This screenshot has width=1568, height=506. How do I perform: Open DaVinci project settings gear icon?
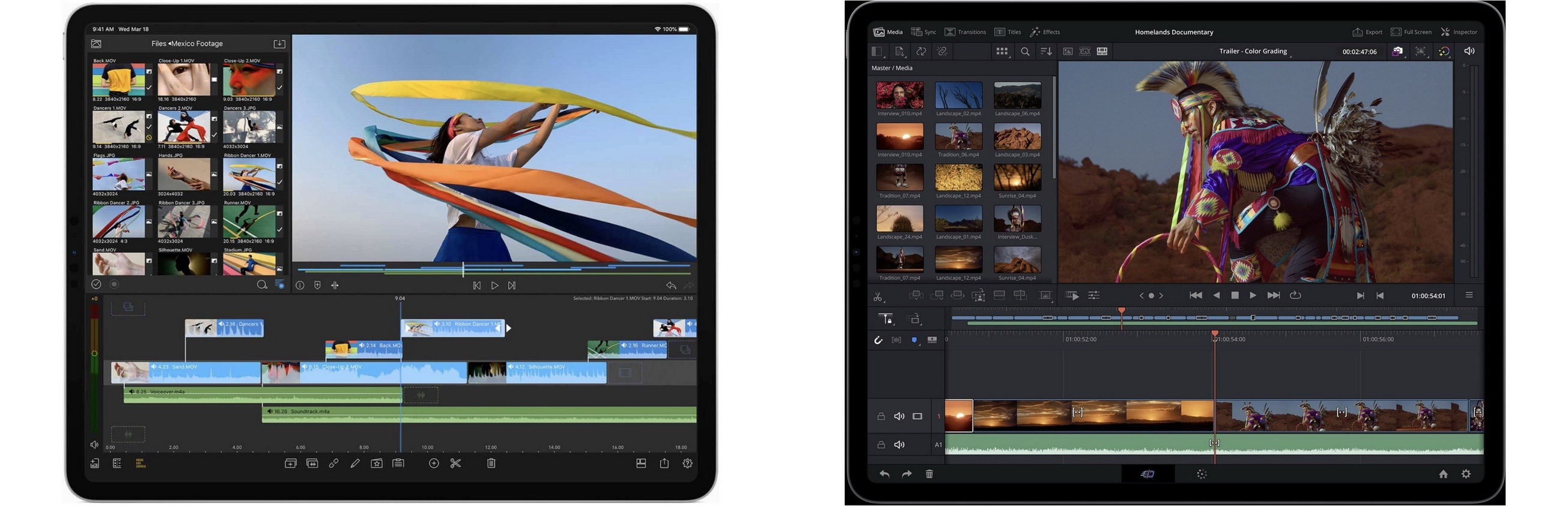(1466, 474)
